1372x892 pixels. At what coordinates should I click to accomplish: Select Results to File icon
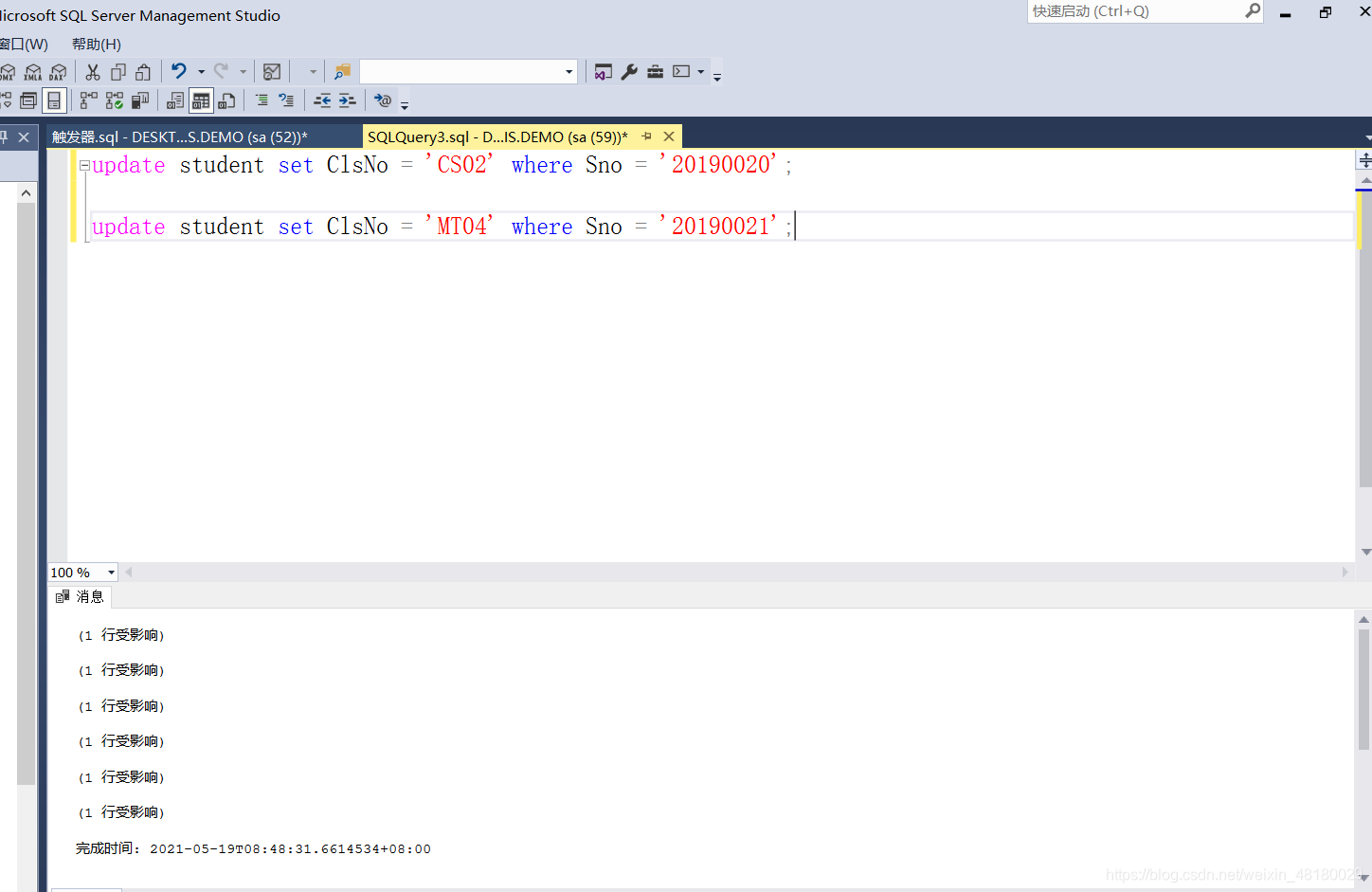click(226, 100)
